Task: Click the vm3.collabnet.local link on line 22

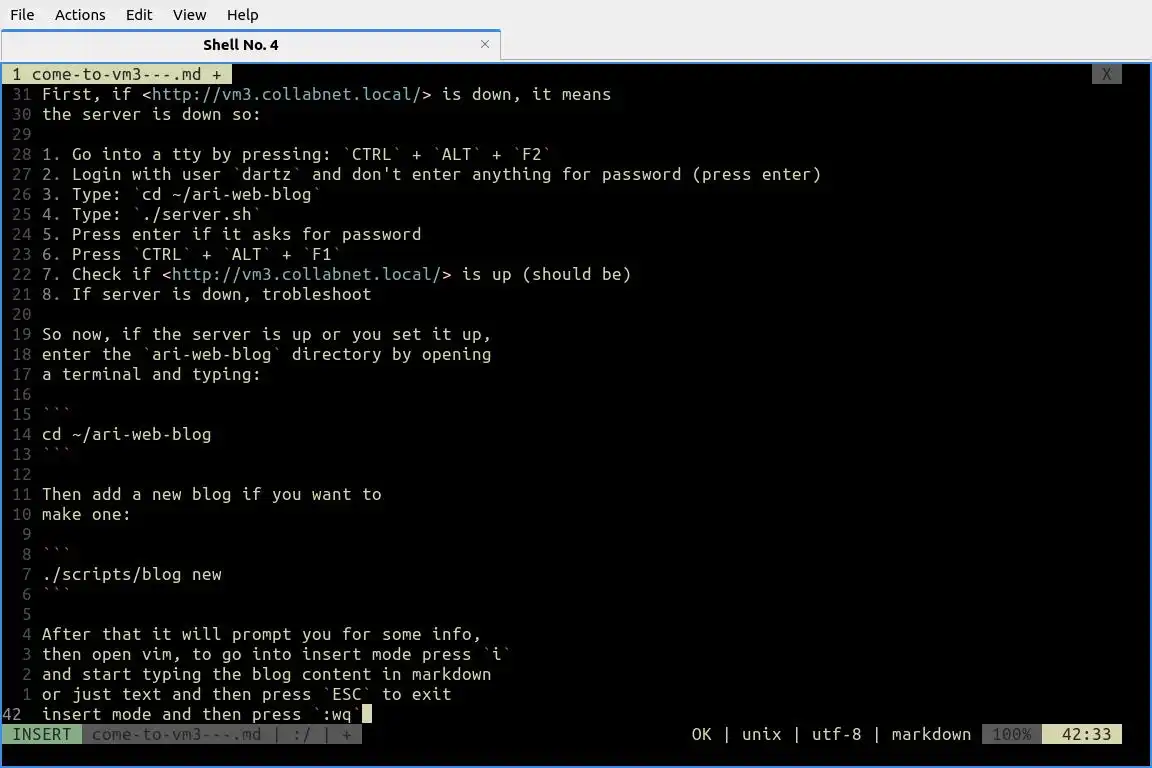Action: [x=306, y=274]
